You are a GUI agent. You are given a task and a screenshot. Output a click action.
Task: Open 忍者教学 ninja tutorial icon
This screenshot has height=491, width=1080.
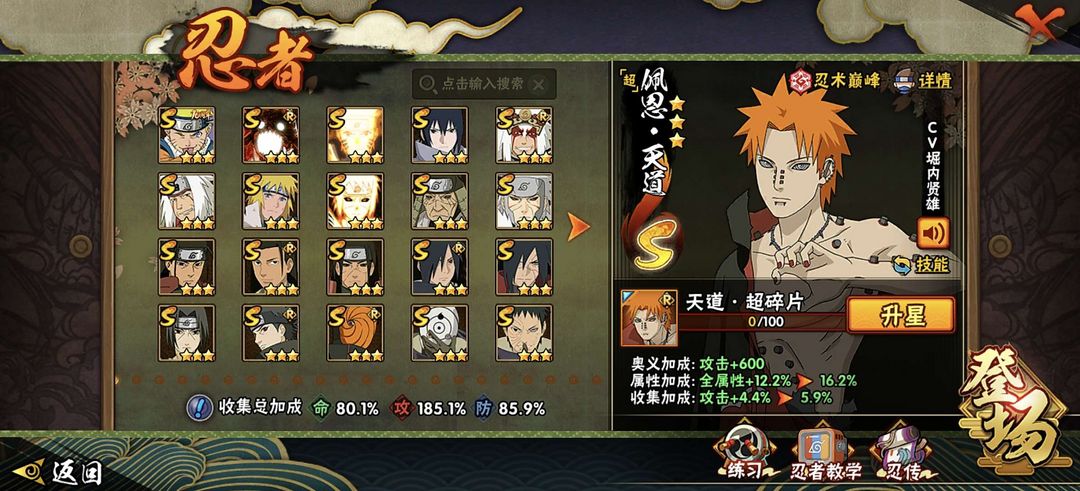tap(825, 453)
